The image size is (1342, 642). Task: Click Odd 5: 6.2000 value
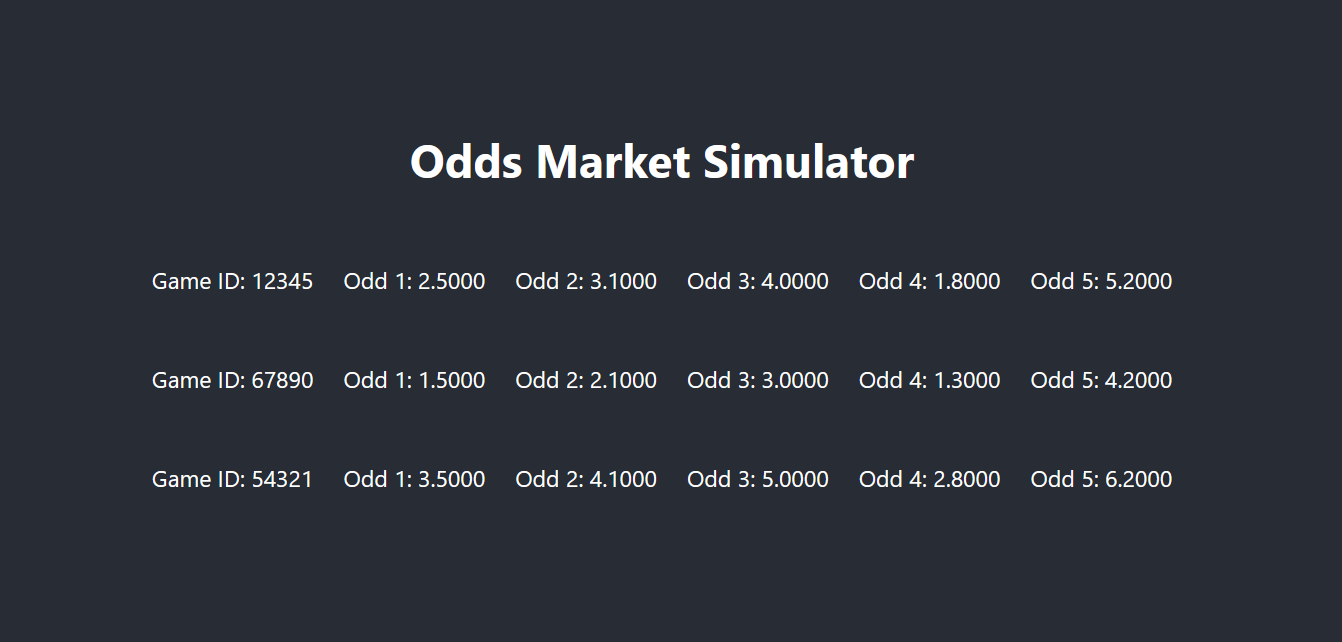tap(1101, 479)
